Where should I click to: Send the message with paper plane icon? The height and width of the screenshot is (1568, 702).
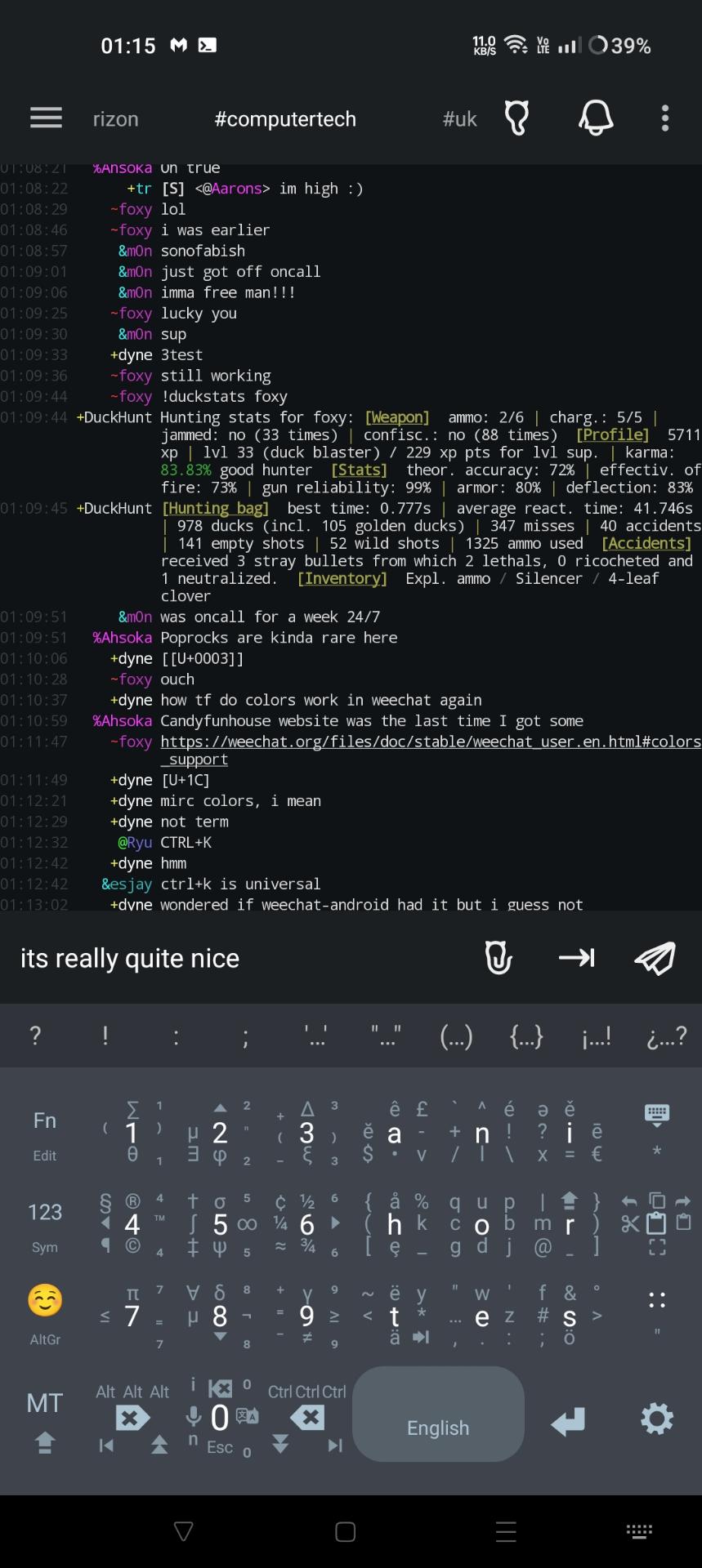pos(655,958)
